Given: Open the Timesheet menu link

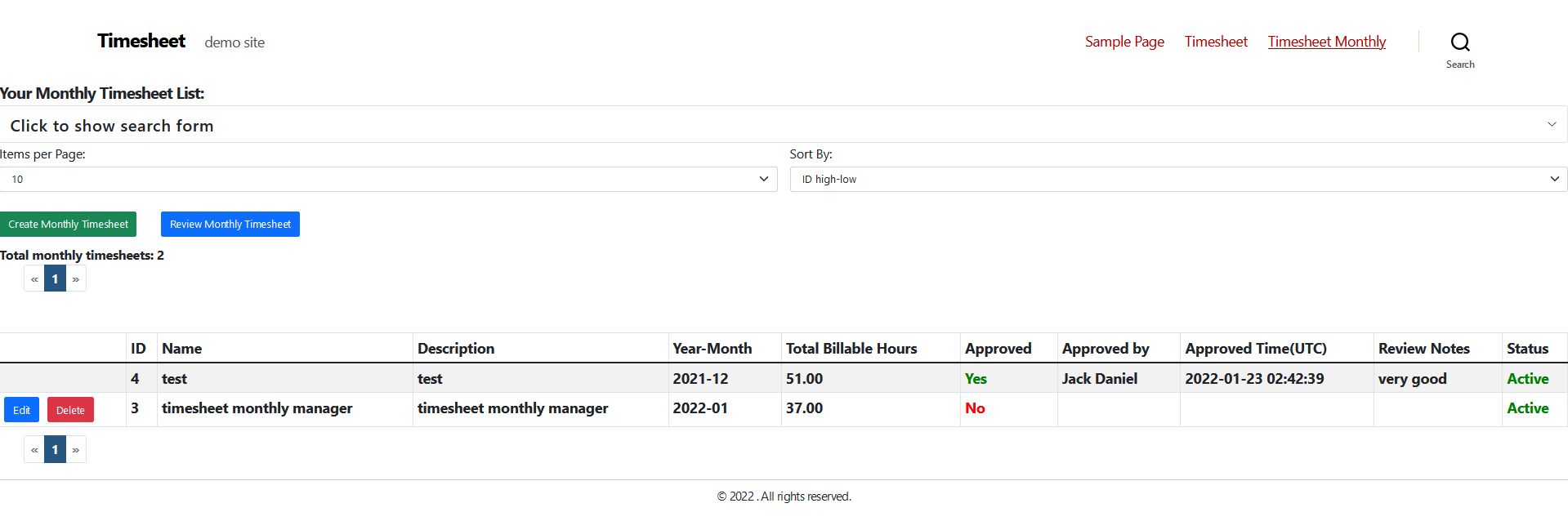Looking at the screenshot, I should pyautogui.click(x=1215, y=42).
